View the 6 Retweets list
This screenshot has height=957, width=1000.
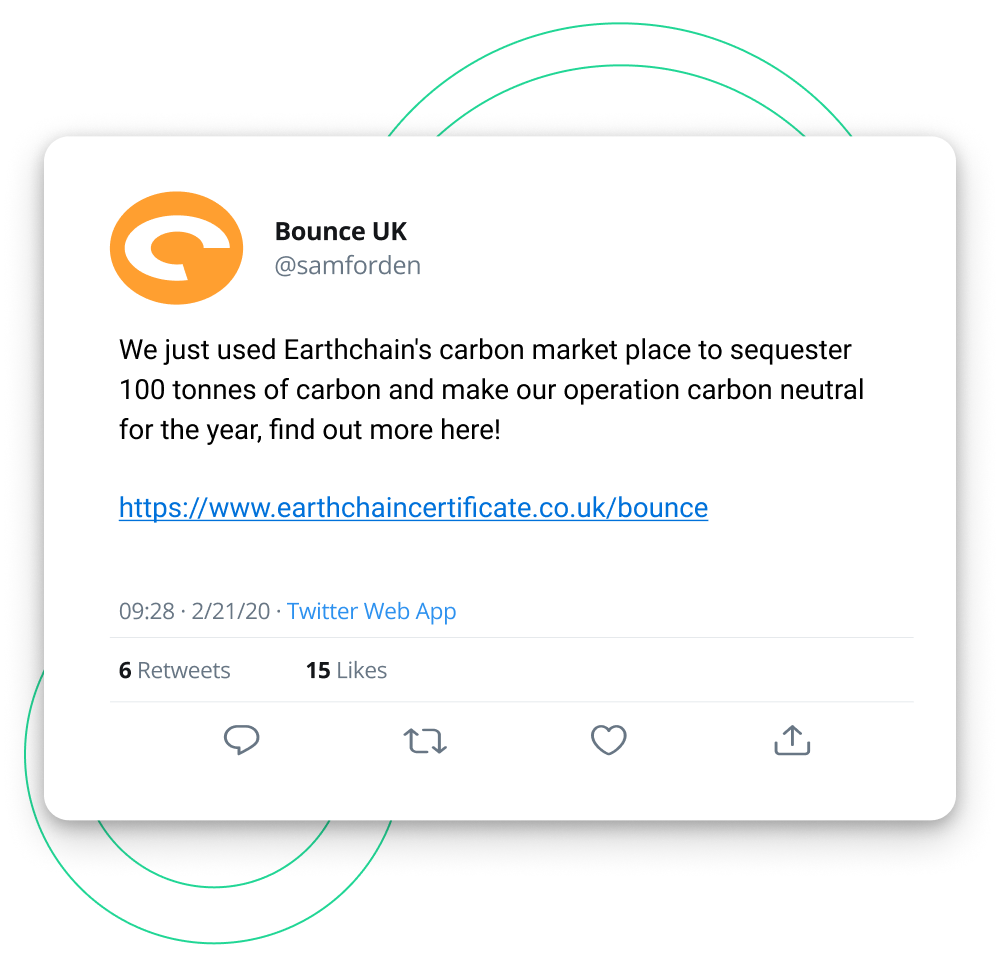[174, 670]
